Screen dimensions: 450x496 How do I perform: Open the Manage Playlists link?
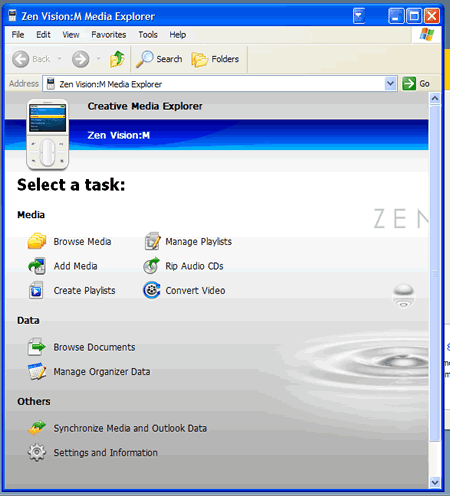[199, 241]
